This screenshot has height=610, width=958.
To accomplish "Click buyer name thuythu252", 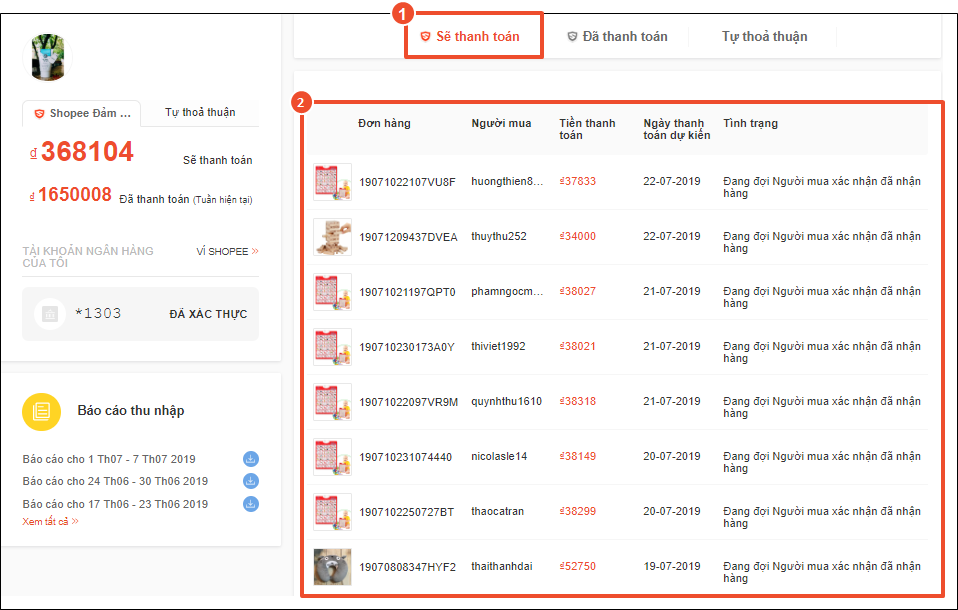I will (499, 237).
